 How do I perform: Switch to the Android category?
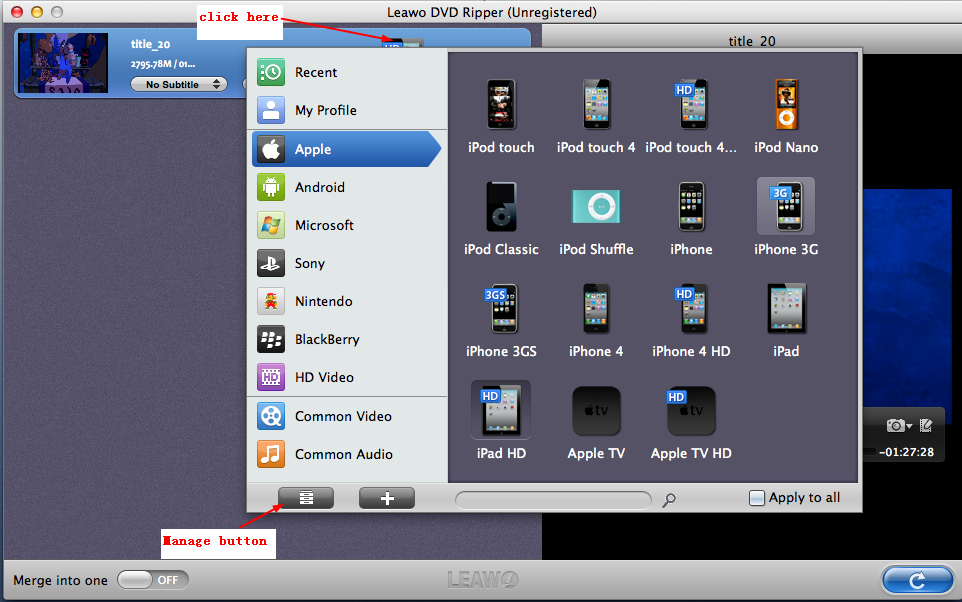pos(347,187)
